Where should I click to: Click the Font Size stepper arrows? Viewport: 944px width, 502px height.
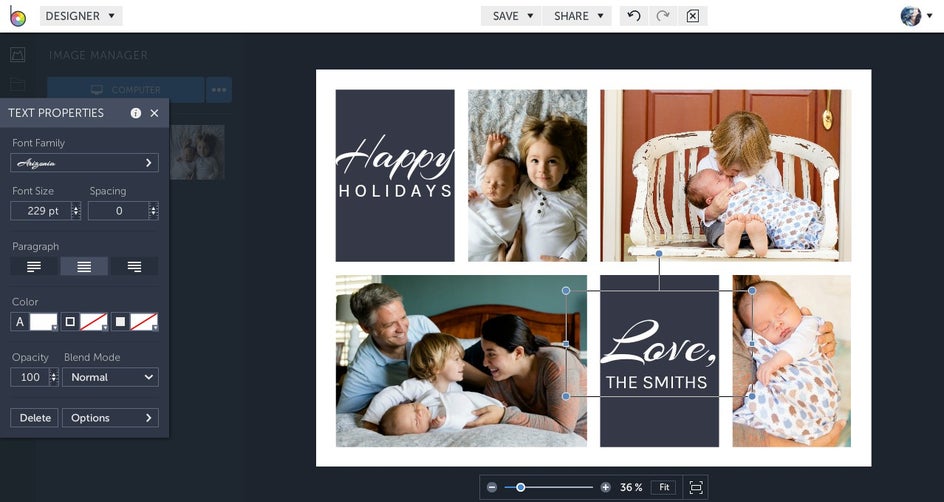[76, 211]
